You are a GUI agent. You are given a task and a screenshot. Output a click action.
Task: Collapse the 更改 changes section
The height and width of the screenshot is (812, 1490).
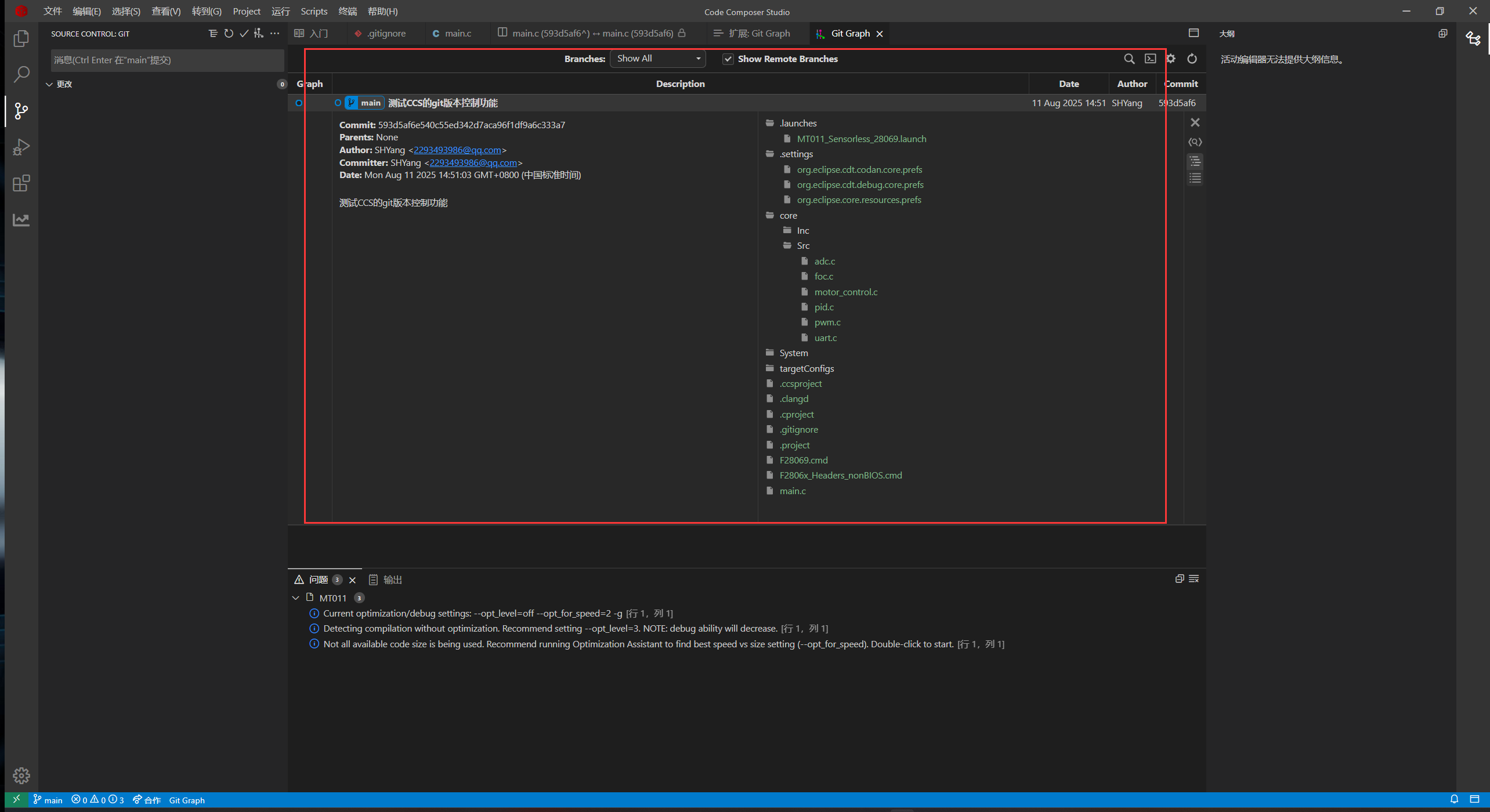49,84
